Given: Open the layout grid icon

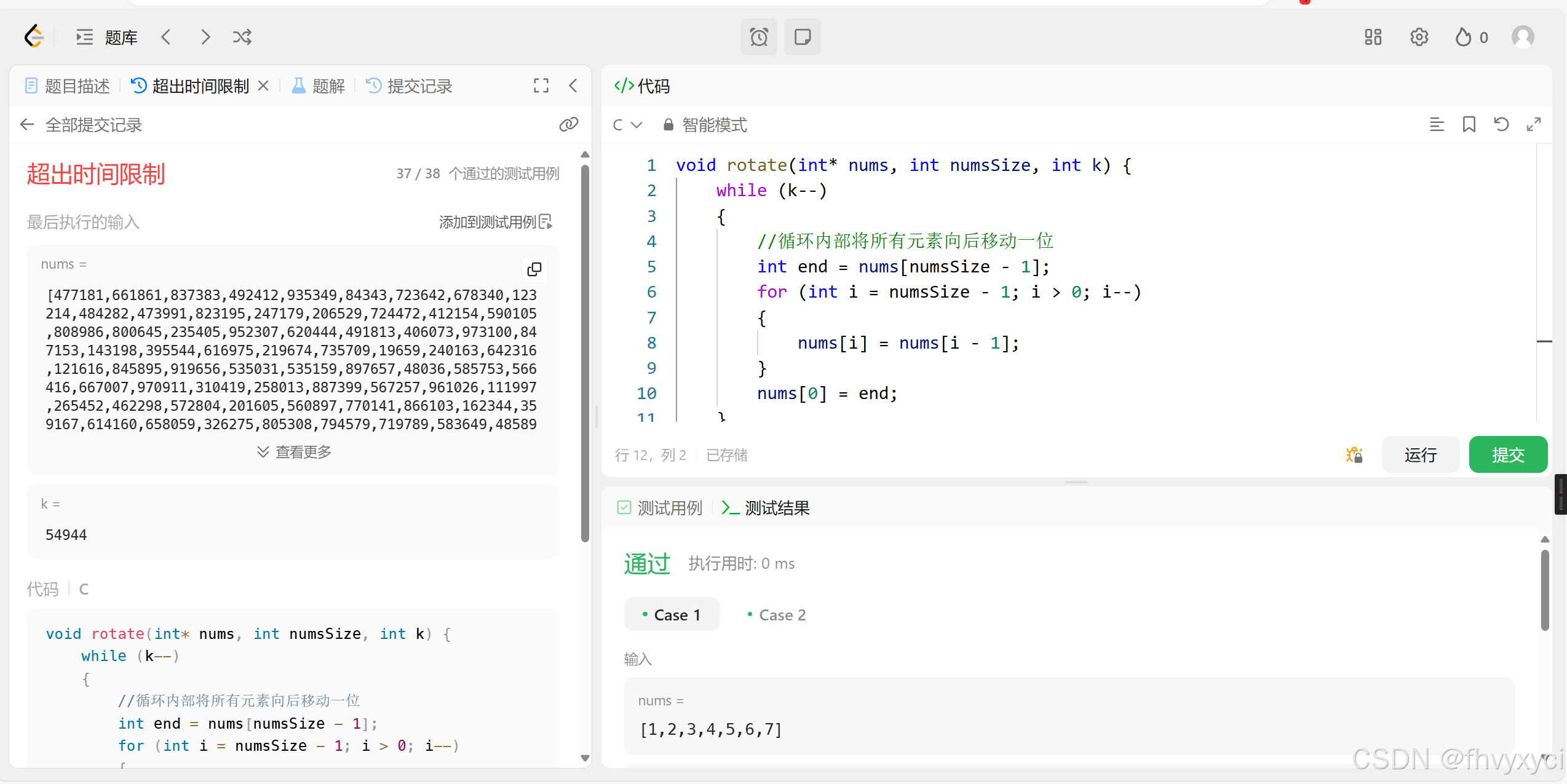Looking at the screenshot, I should [1373, 38].
